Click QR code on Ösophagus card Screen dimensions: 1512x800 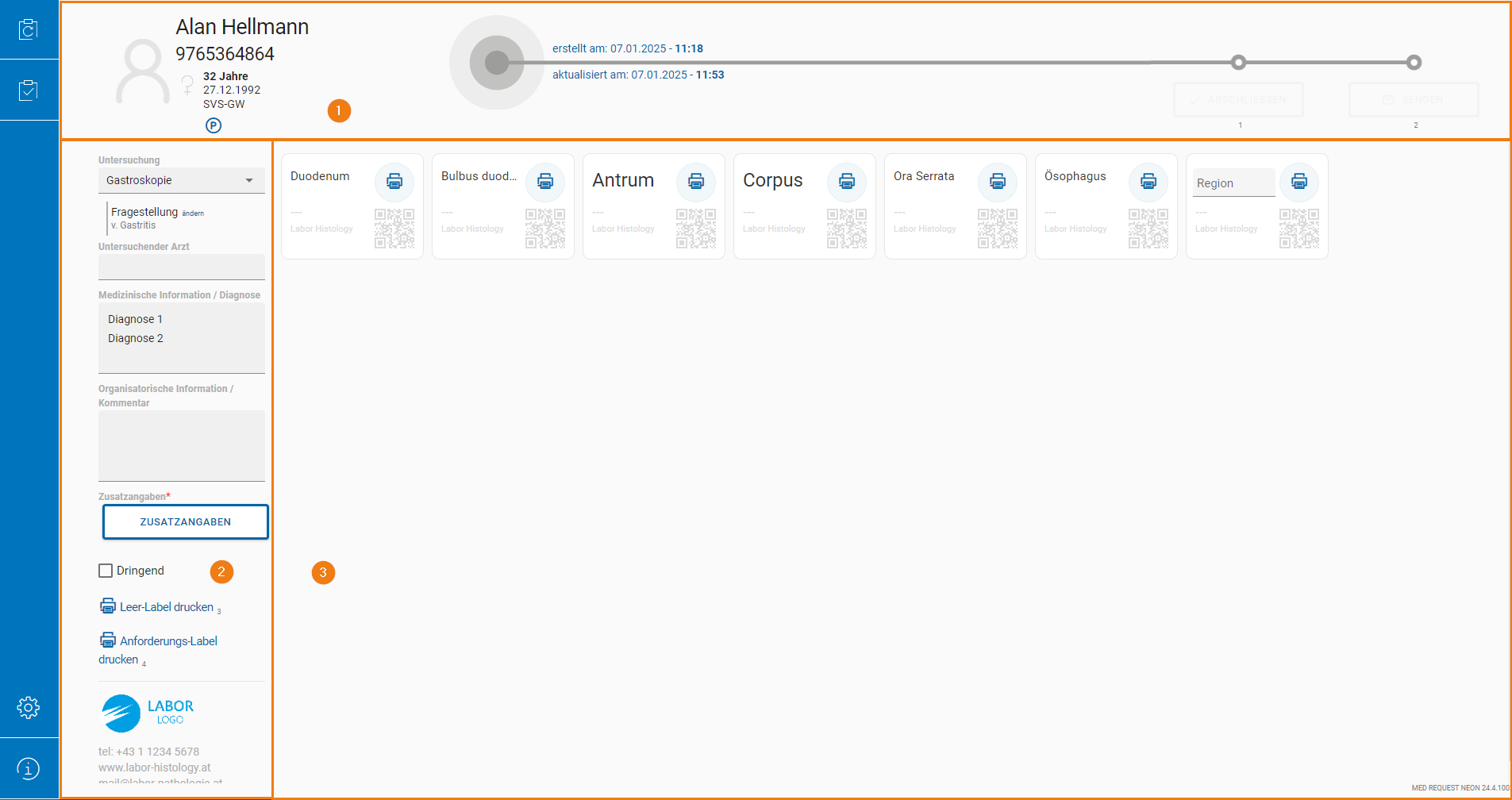tap(1148, 229)
